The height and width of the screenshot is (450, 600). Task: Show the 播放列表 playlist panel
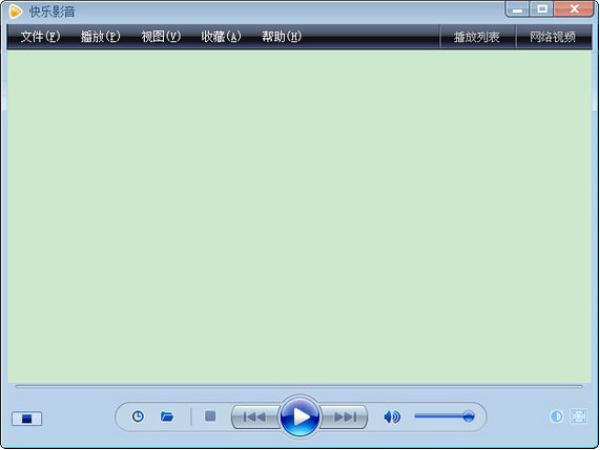click(x=477, y=38)
